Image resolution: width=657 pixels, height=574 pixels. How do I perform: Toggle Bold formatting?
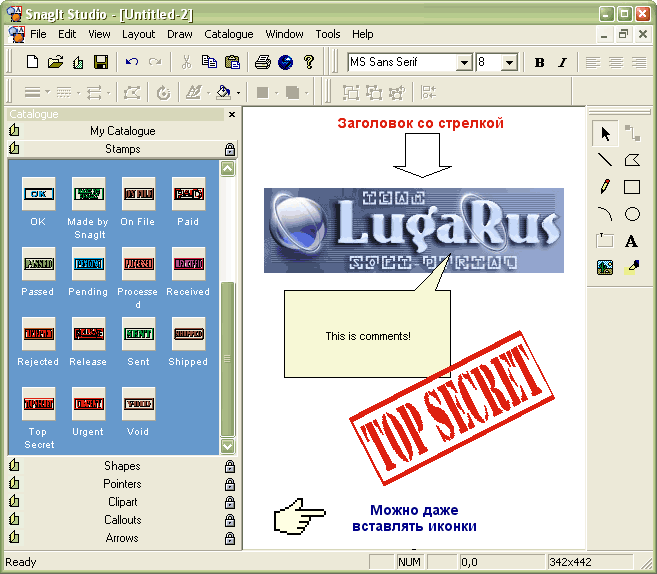pyautogui.click(x=540, y=62)
